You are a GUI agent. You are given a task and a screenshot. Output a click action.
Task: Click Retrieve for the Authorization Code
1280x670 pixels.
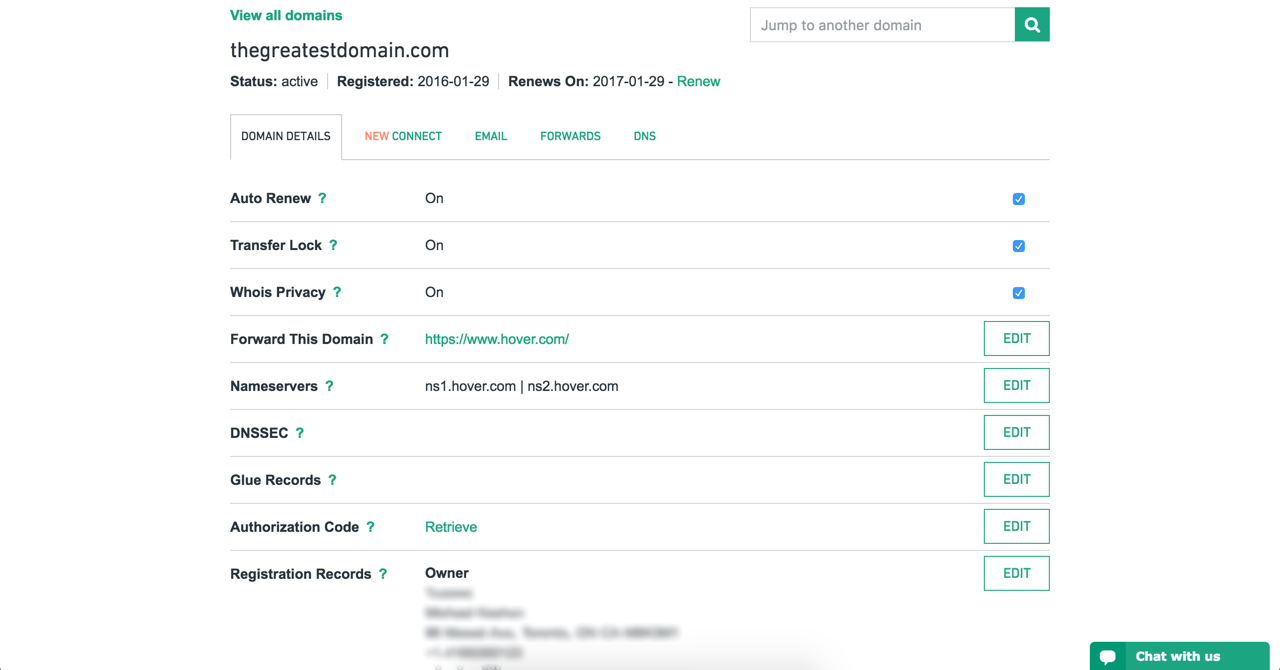pyautogui.click(x=450, y=526)
